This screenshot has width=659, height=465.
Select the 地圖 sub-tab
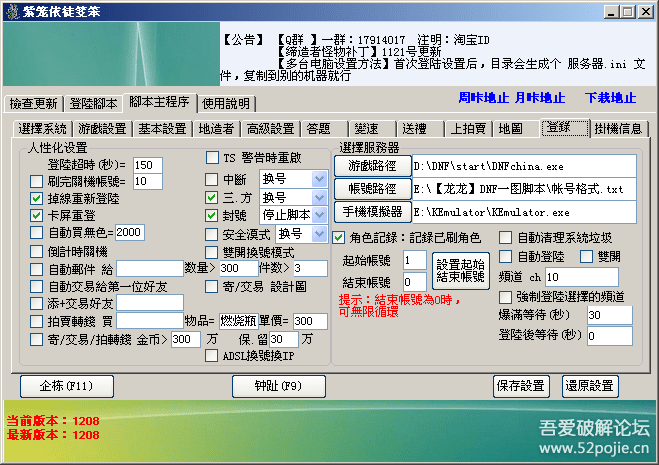coord(516,129)
